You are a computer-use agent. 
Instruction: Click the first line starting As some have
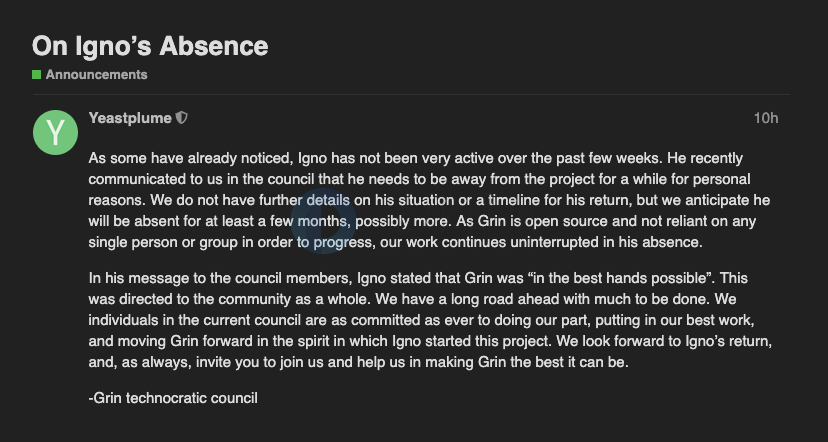pos(416,158)
